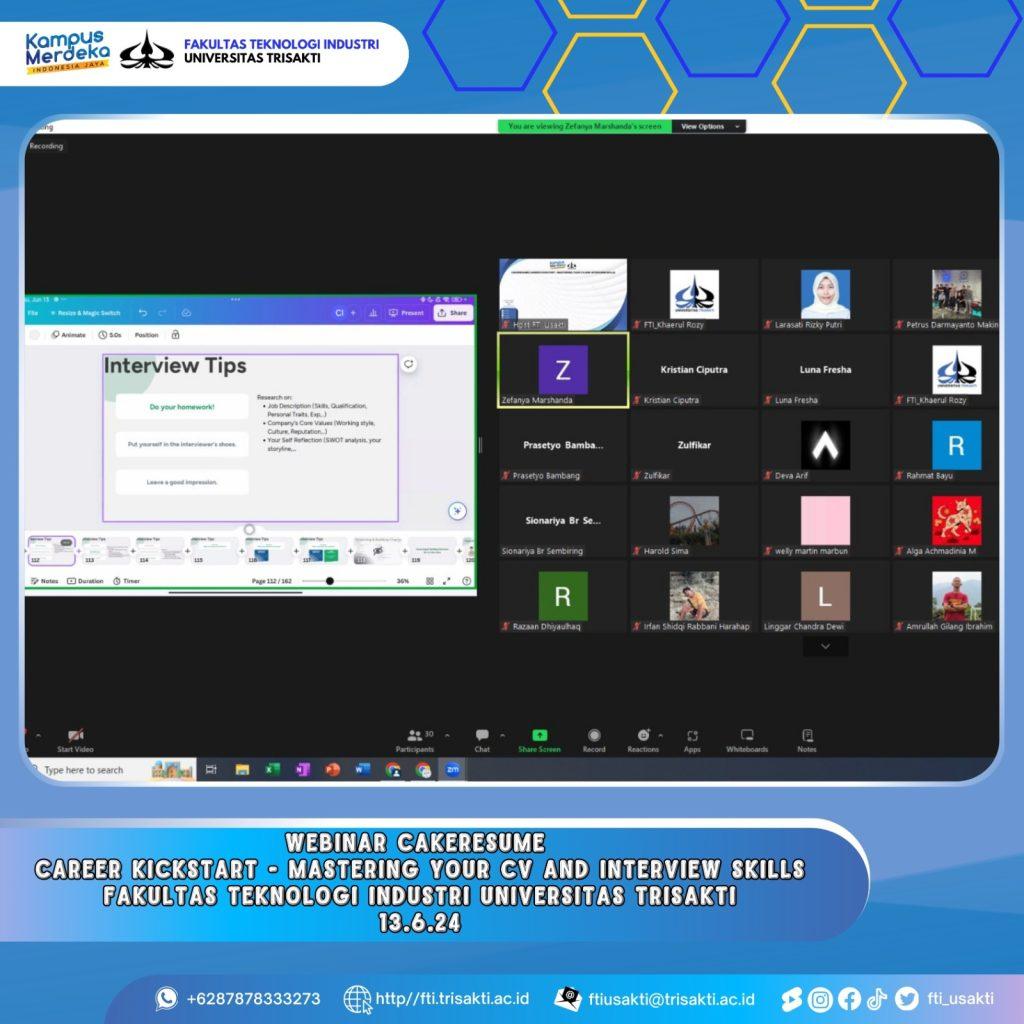The width and height of the screenshot is (1024, 1024).
Task: Open the View Options dropdown
Action: 709,126
